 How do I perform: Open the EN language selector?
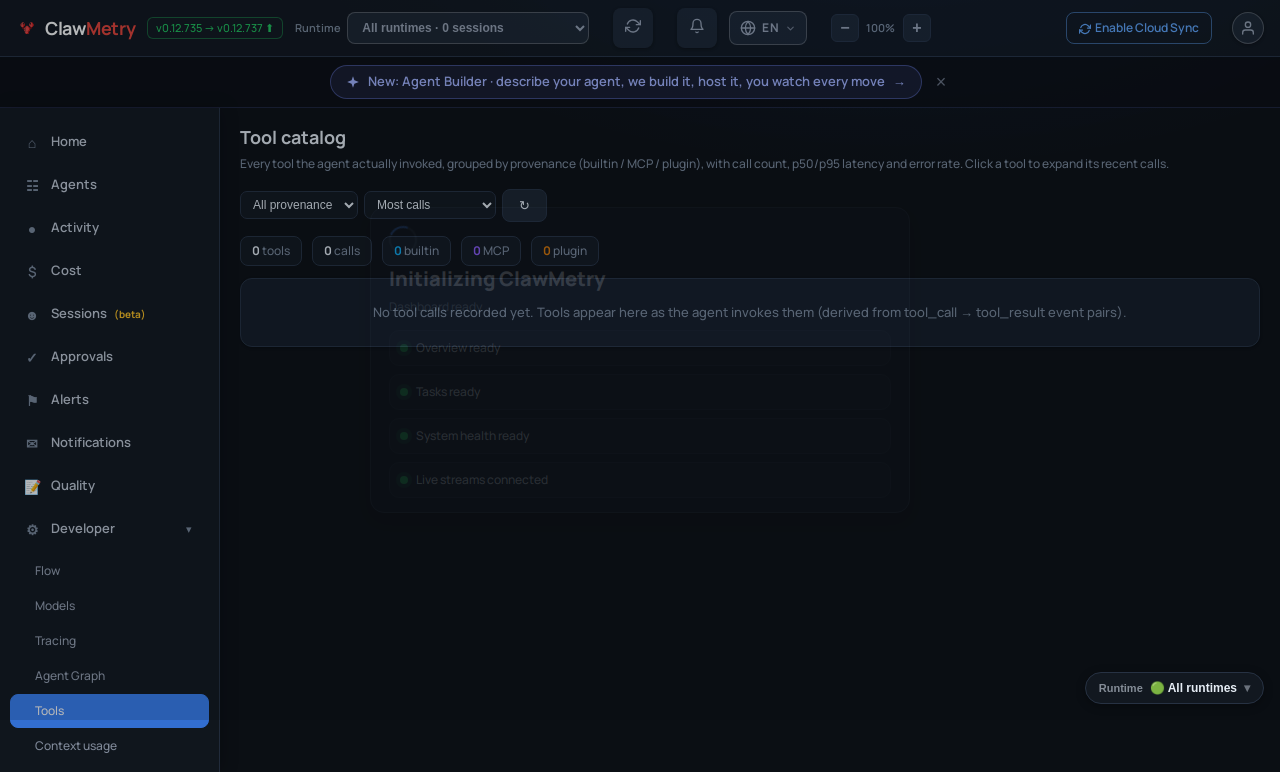click(x=768, y=28)
